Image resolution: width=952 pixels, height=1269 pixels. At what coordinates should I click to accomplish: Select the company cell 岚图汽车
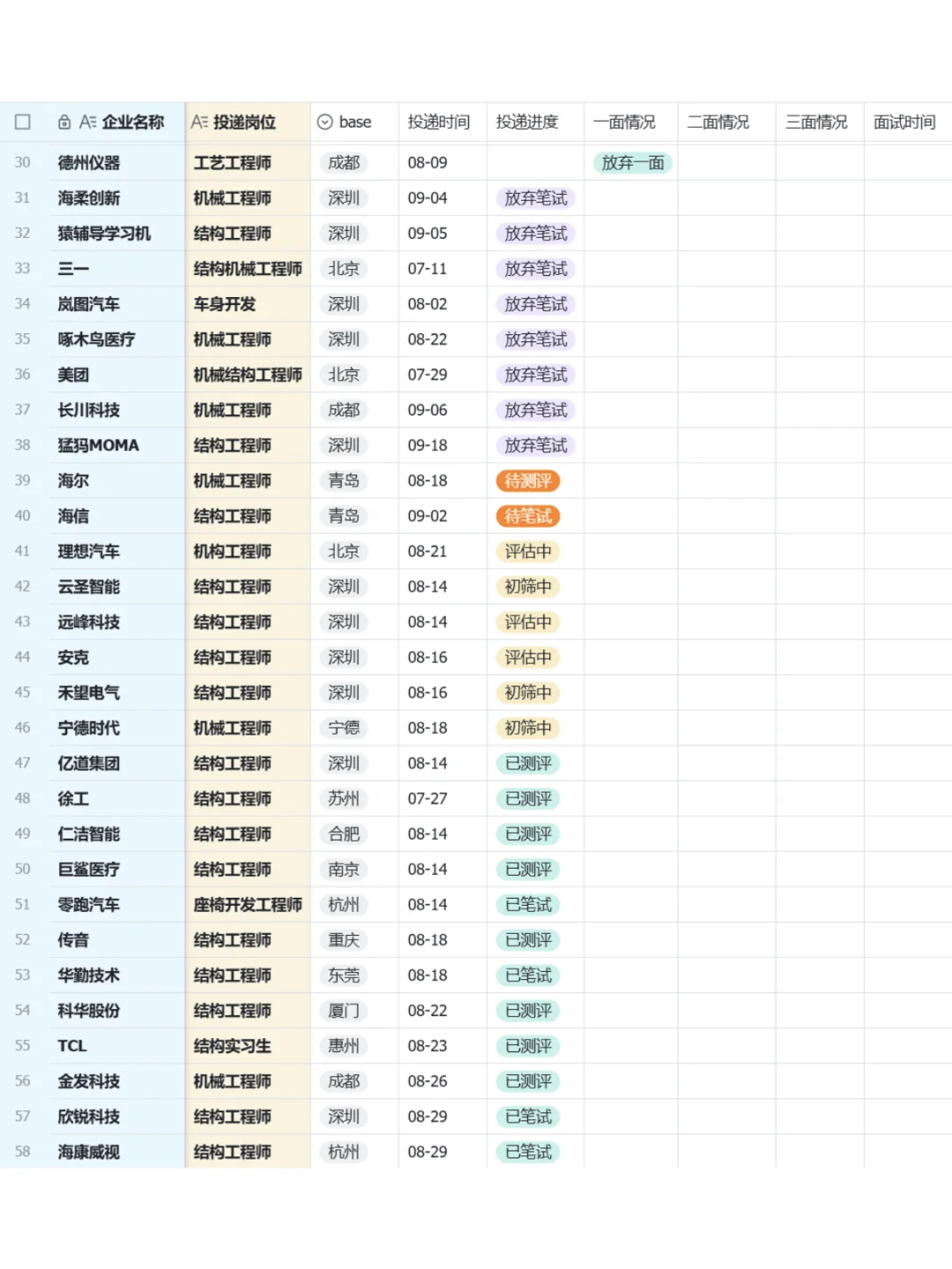tap(116, 304)
